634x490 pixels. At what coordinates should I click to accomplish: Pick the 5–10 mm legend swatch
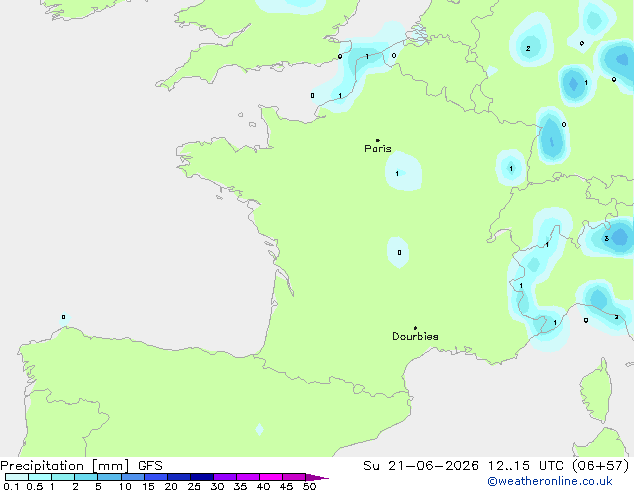[x=109, y=477]
